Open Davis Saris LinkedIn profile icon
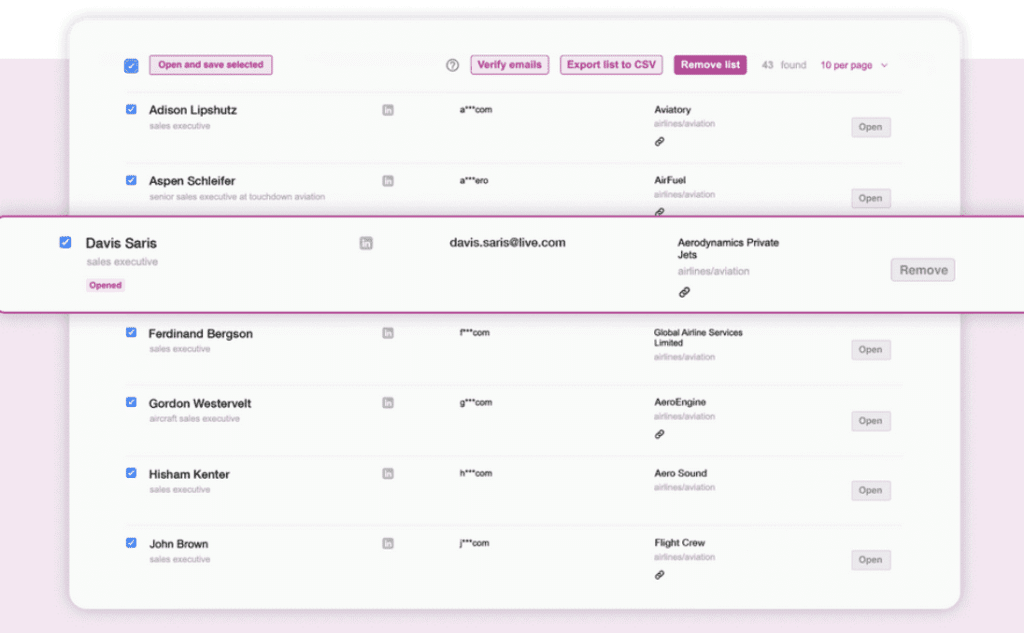 [366, 243]
